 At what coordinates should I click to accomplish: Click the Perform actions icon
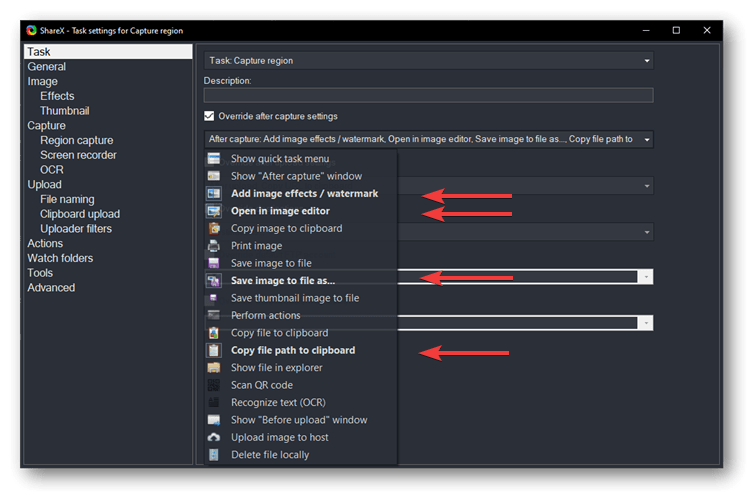point(214,315)
